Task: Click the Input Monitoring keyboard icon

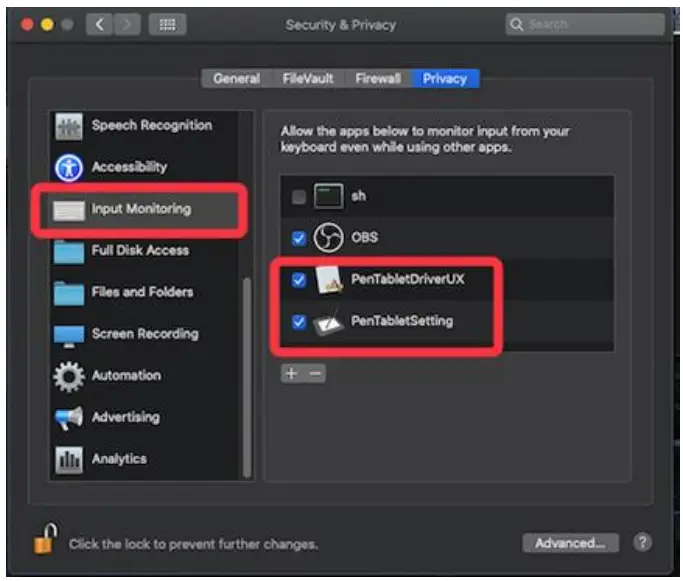Action: [69, 210]
